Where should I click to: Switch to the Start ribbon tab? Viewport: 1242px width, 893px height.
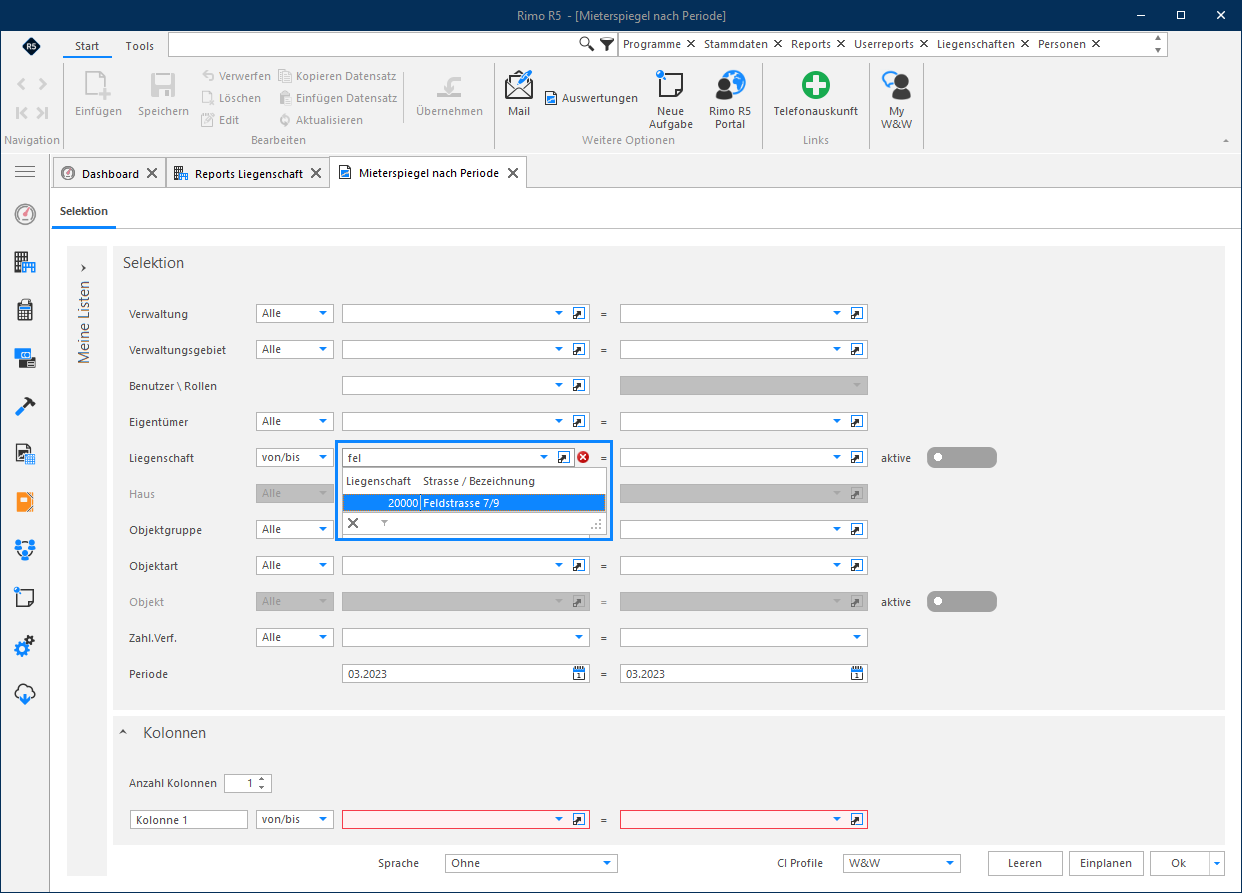[87, 46]
